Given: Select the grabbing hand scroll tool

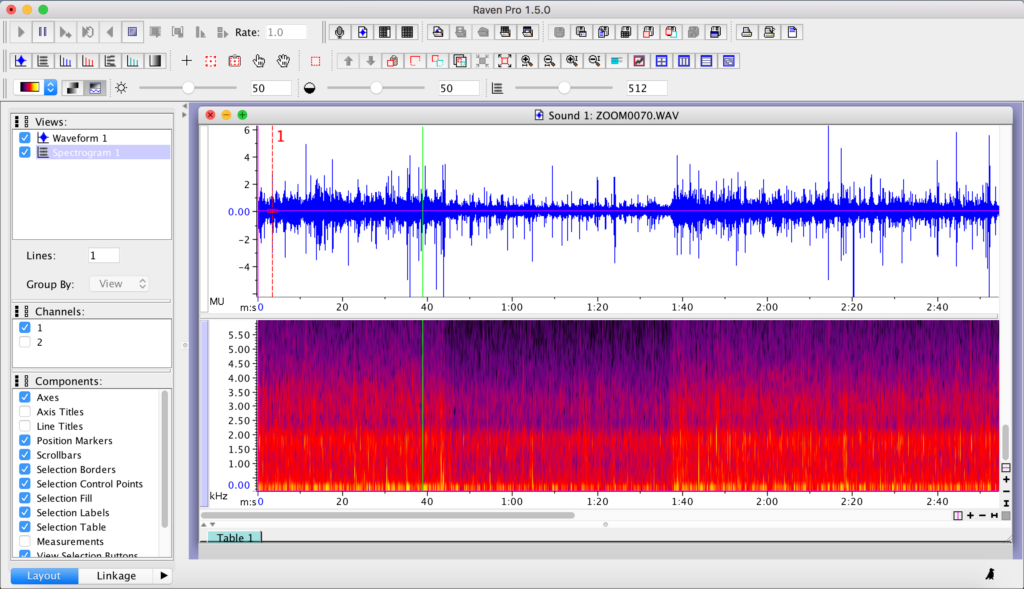Looking at the screenshot, I should click(x=283, y=61).
